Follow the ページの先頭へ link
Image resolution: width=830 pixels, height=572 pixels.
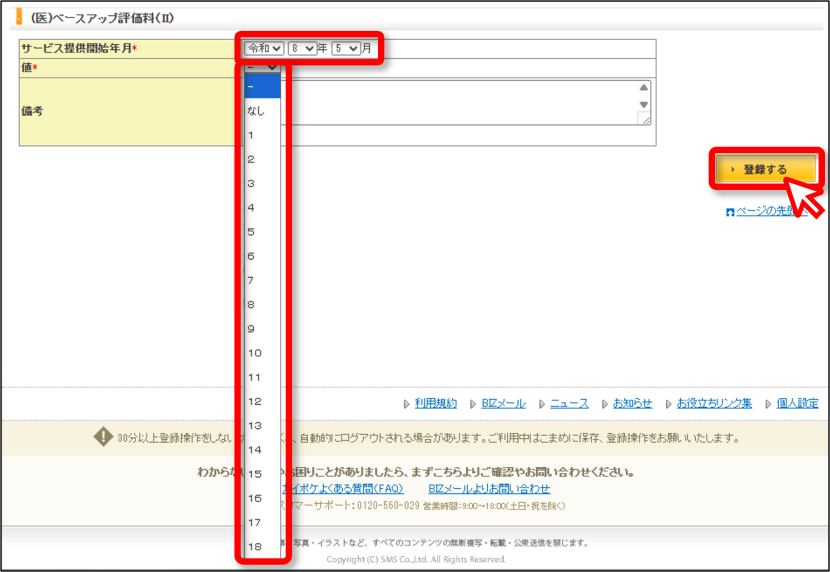coord(772,211)
